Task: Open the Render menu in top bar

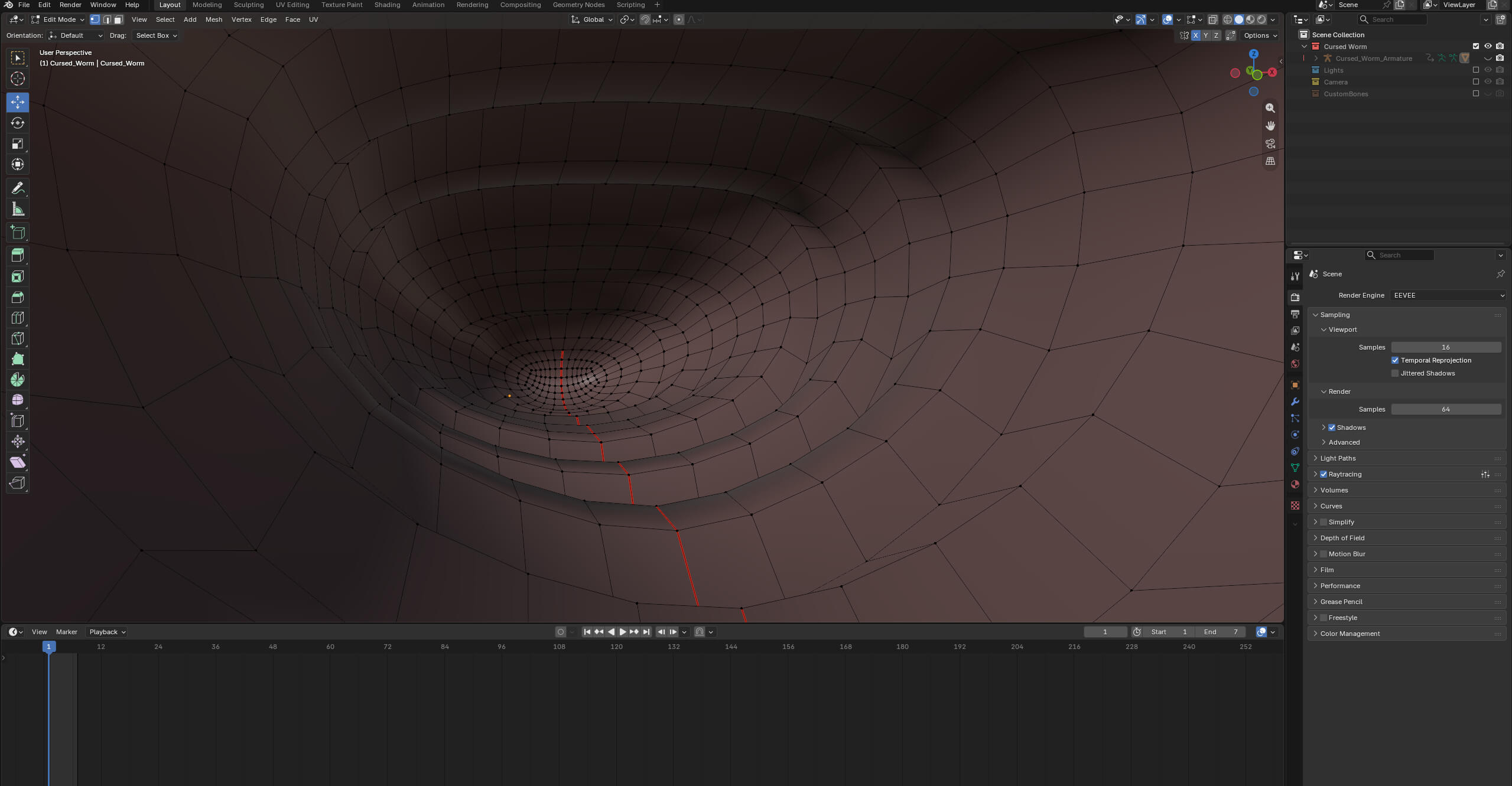Action: (x=70, y=5)
